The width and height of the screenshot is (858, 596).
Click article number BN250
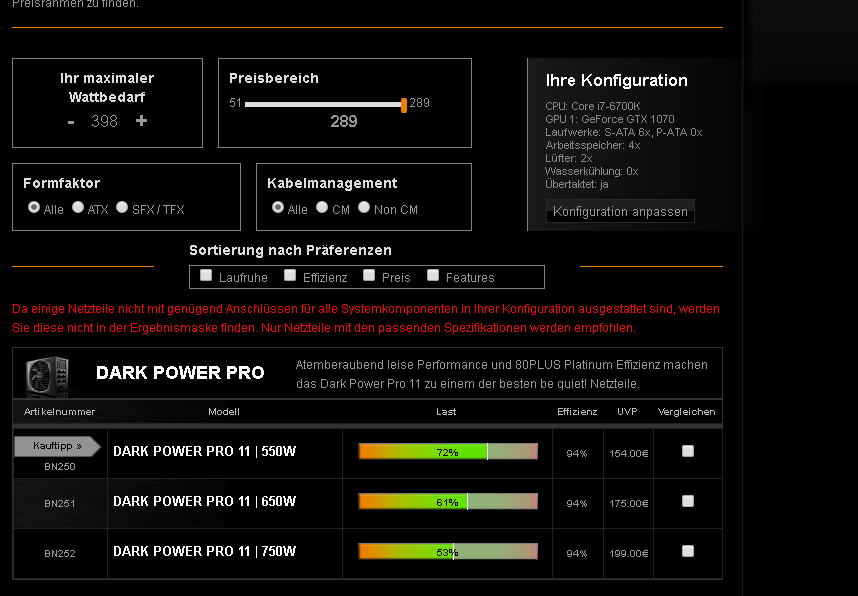[60, 467]
